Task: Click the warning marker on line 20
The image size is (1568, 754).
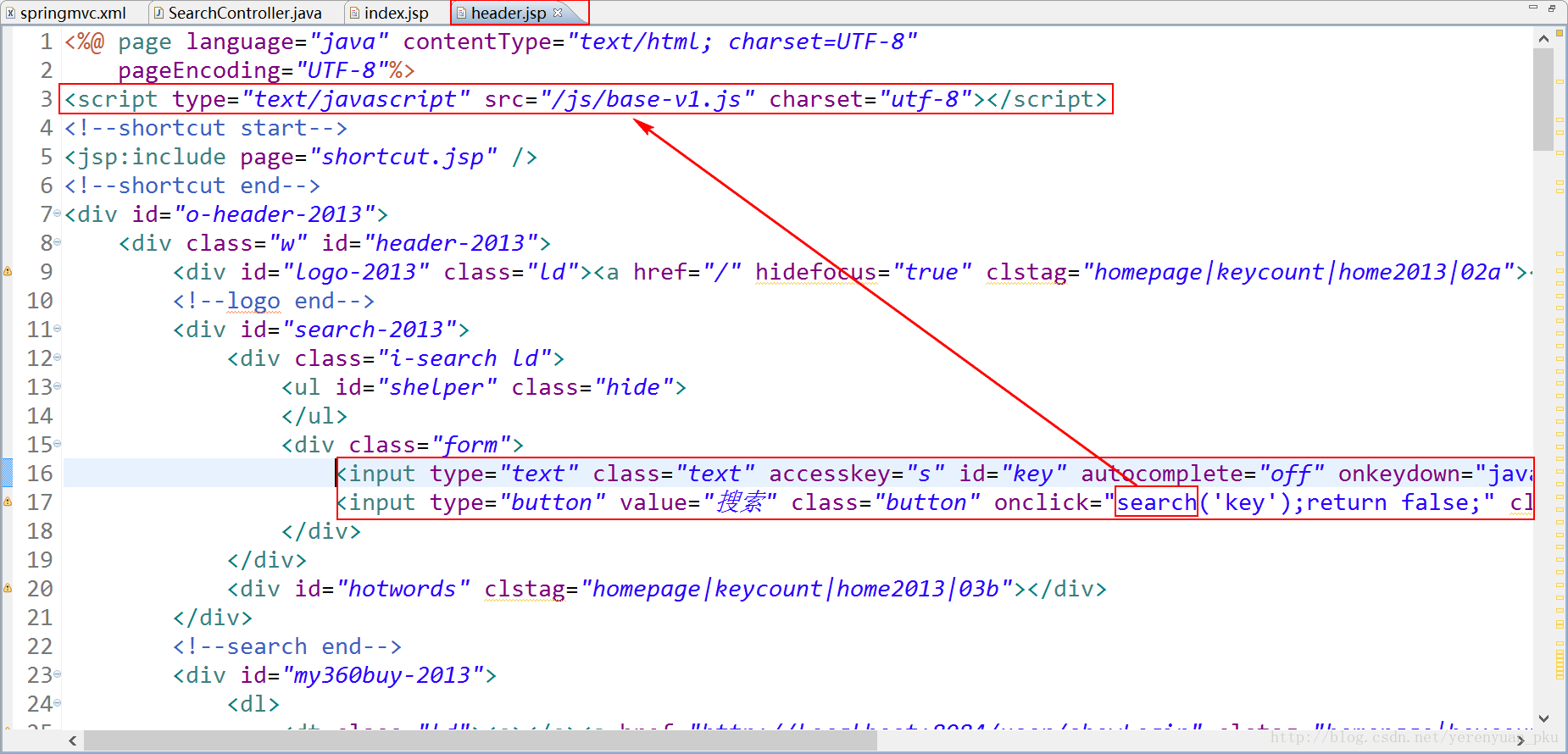Action: (8, 588)
